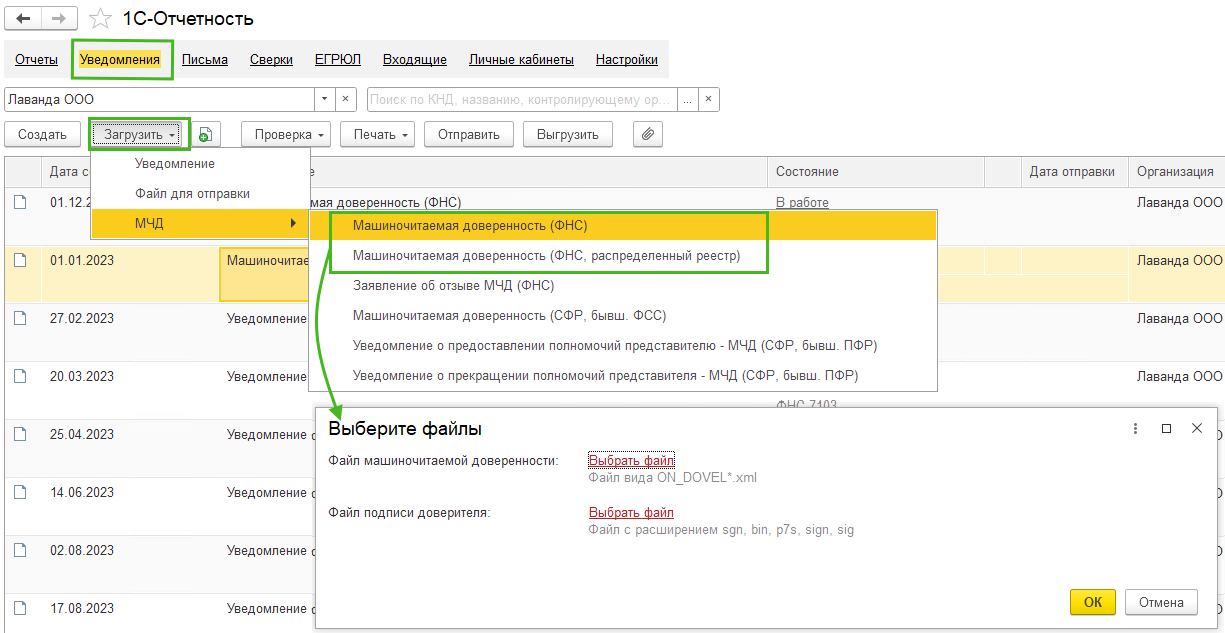The image size is (1225, 633).
Task: Switch to the Письма tab
Action: (x=205, y=60)
